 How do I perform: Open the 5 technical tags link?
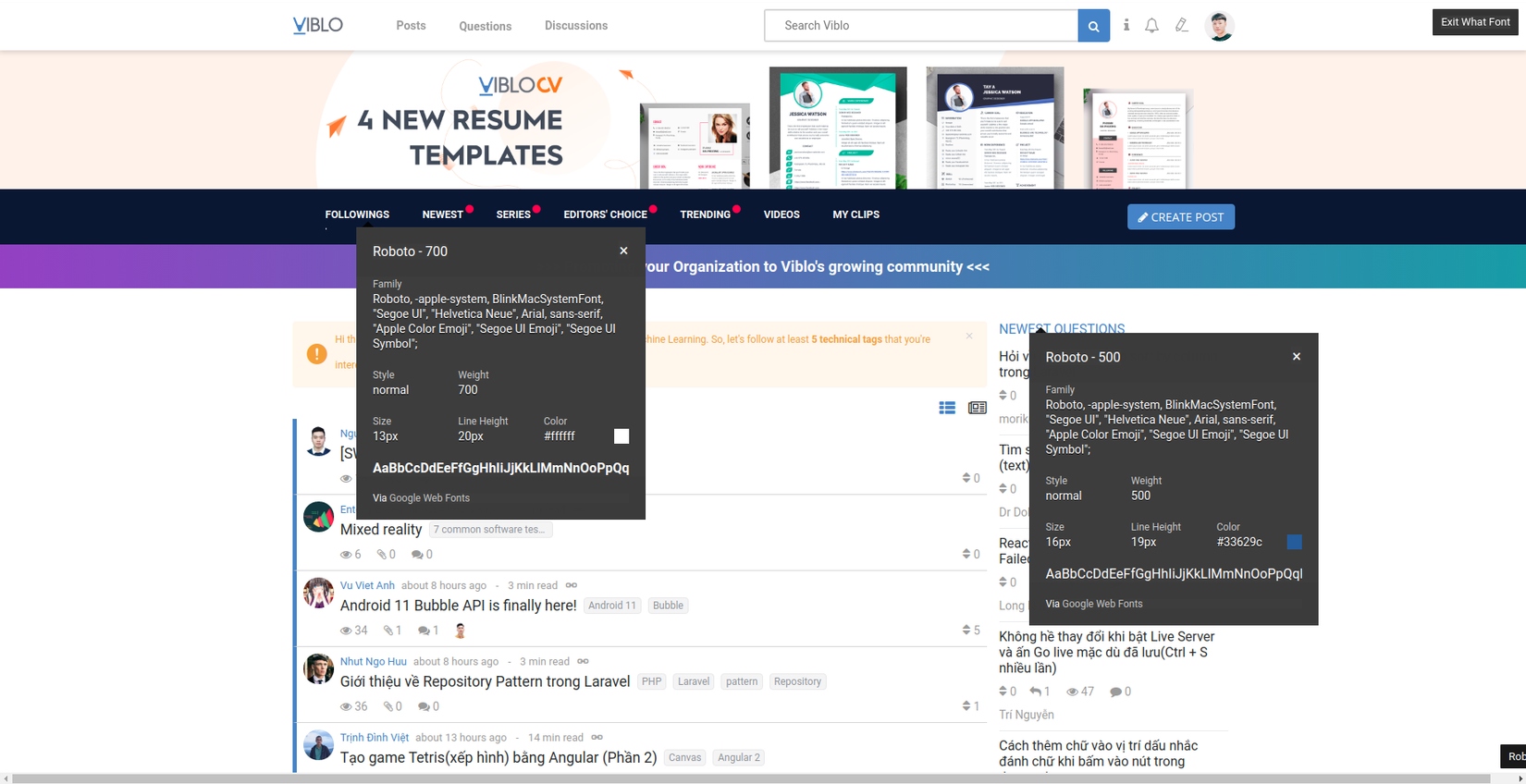pos(846,339)
